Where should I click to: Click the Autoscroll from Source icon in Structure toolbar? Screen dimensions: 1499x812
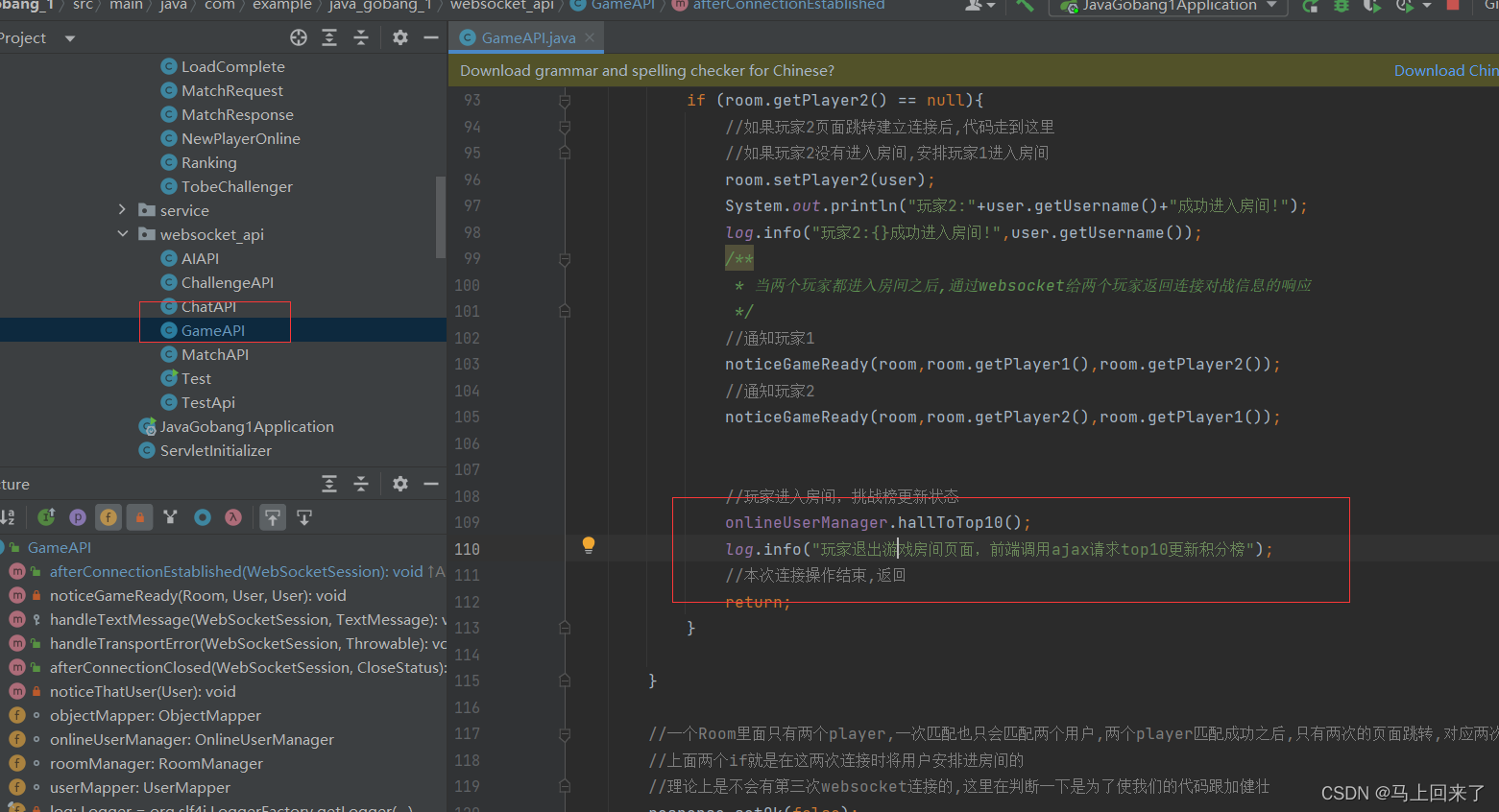pyautogui.click(x=304, y=517)
